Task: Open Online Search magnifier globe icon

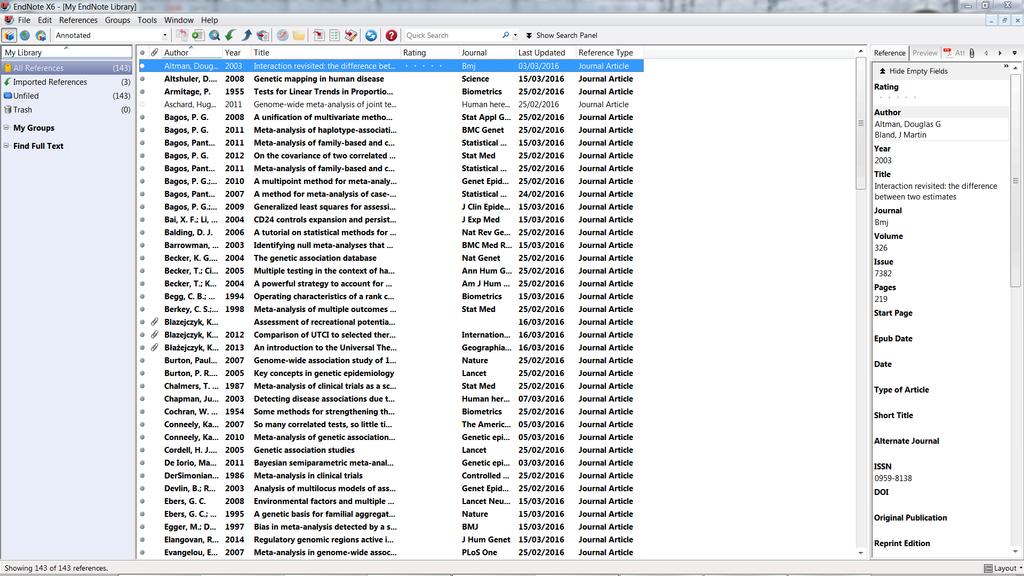Action: coord(214,35)
